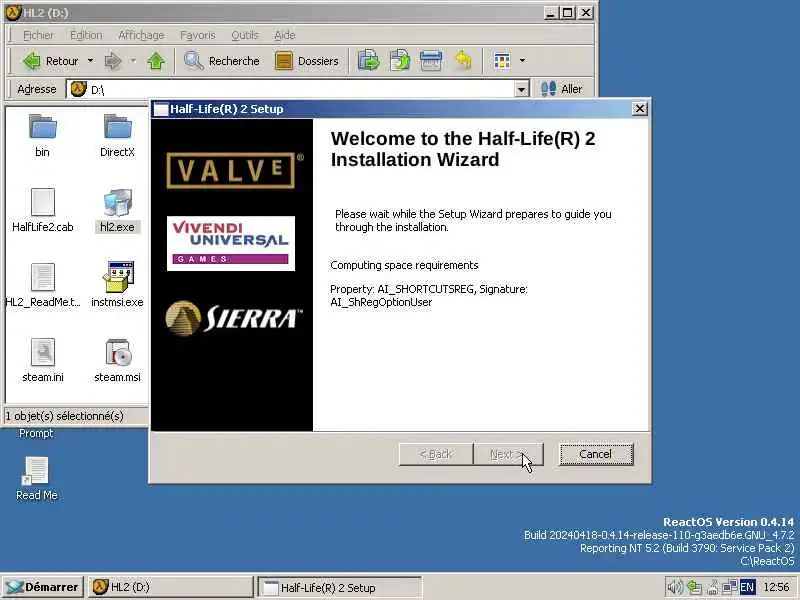
Task: Click the Copy To toolbar icon
Action: [x=400, y=61]
